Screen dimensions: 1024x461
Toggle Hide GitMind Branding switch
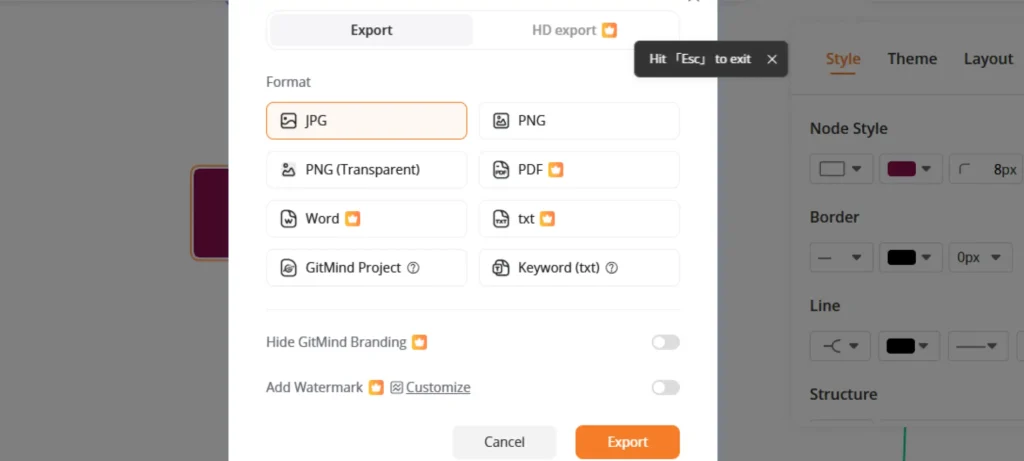click(x=665, y=342)
